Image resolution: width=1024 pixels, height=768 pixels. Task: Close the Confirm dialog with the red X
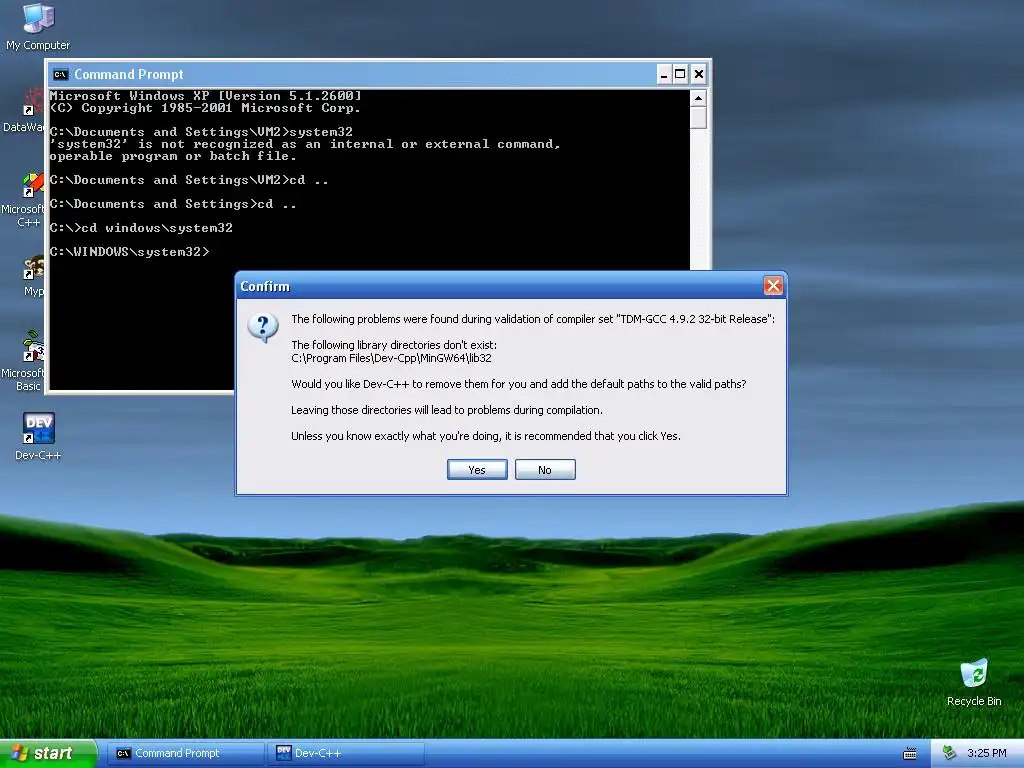tap(773, 285)
